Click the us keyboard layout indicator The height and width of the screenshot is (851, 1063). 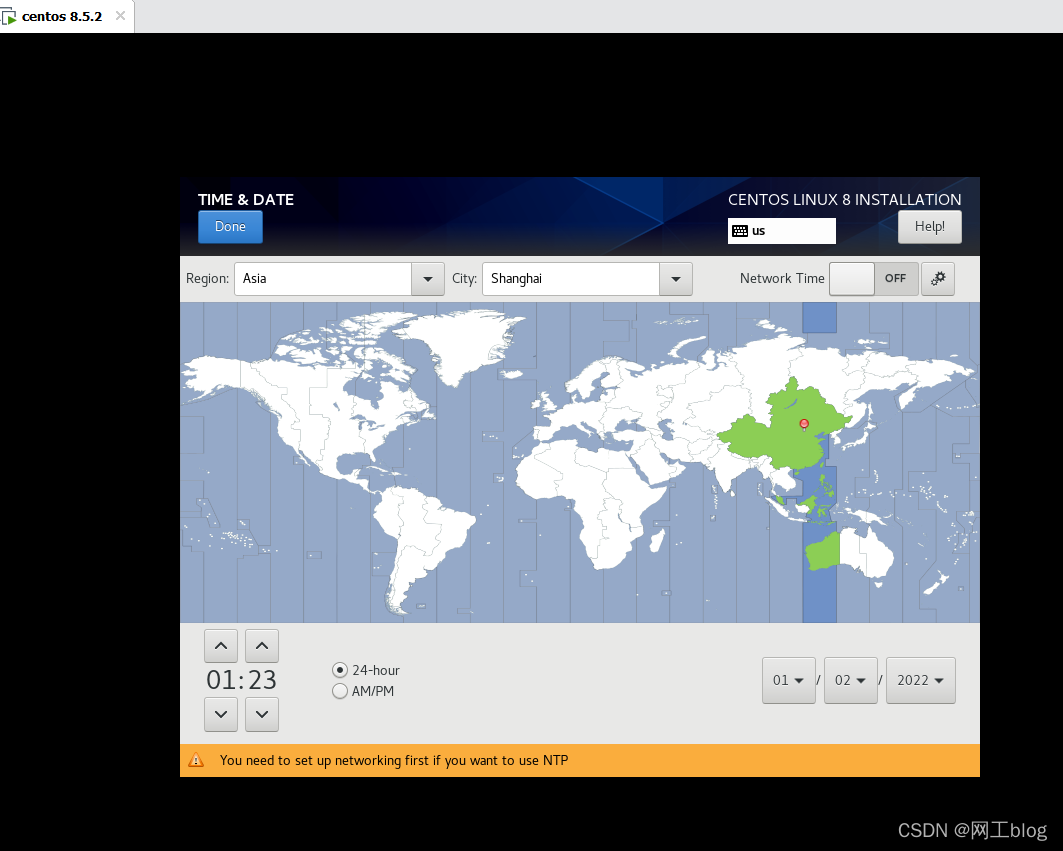(781, 231)
